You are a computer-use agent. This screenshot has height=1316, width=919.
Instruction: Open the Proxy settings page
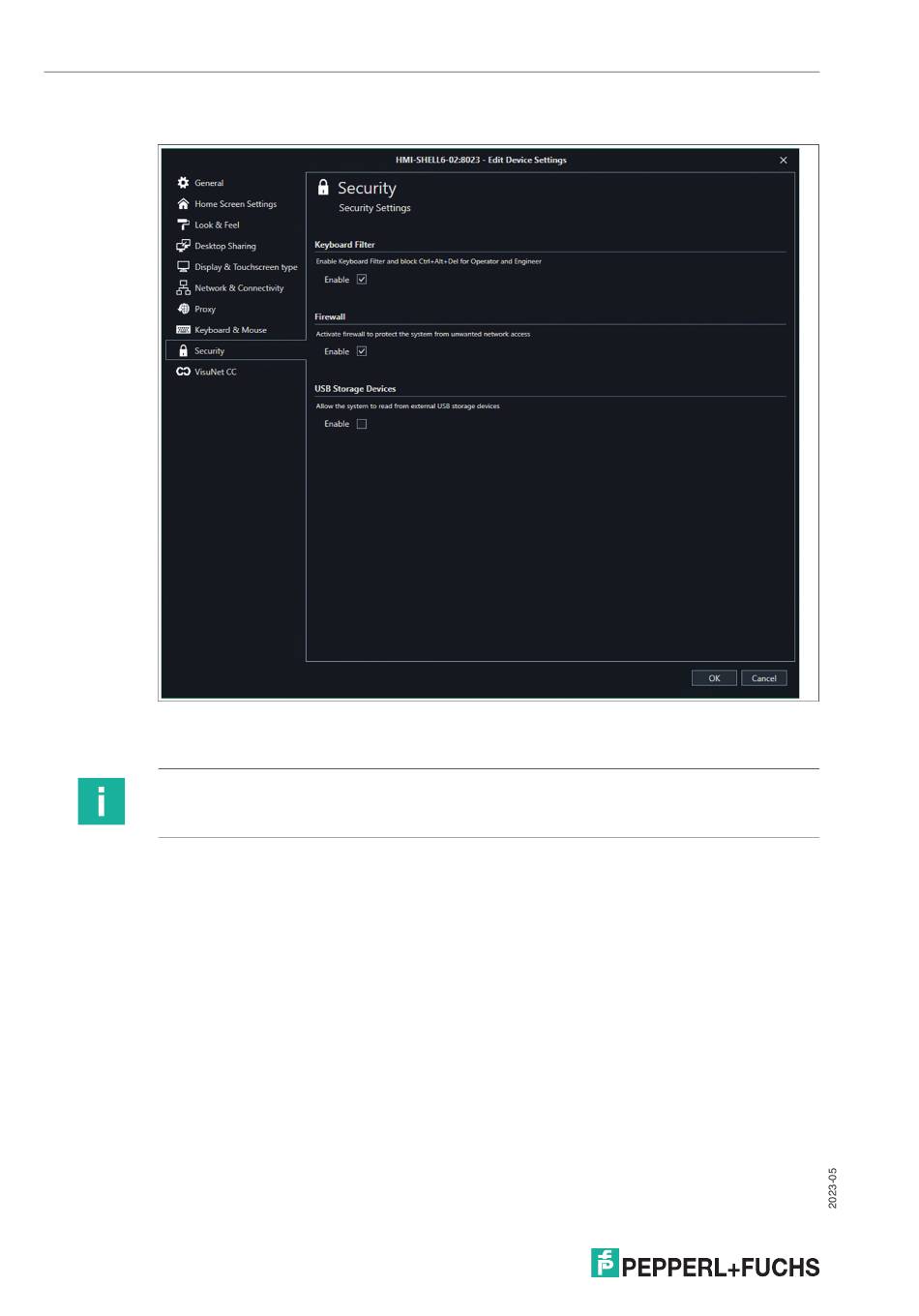pos(205,310)
